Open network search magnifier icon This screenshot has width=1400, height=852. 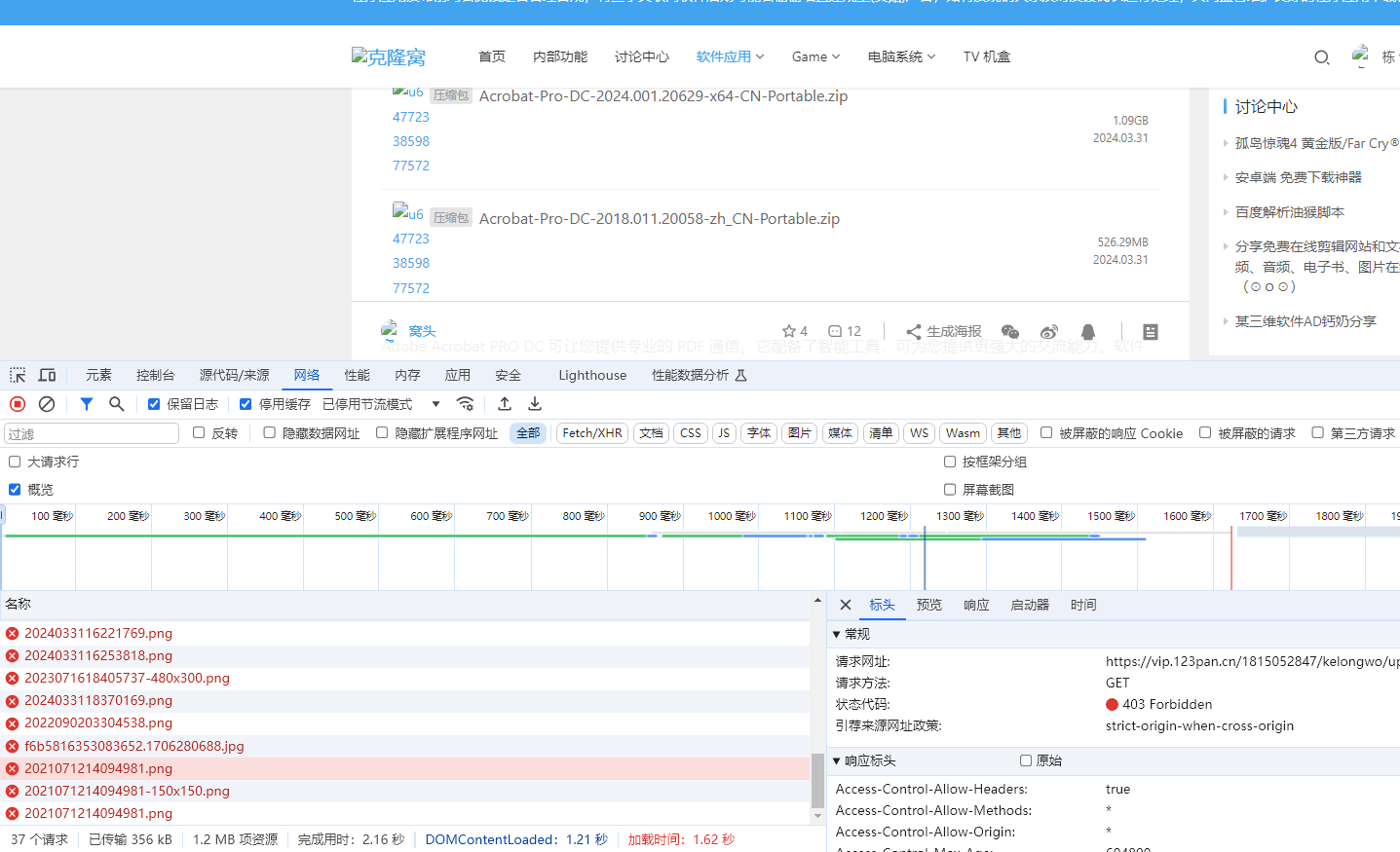coord(117,404)
